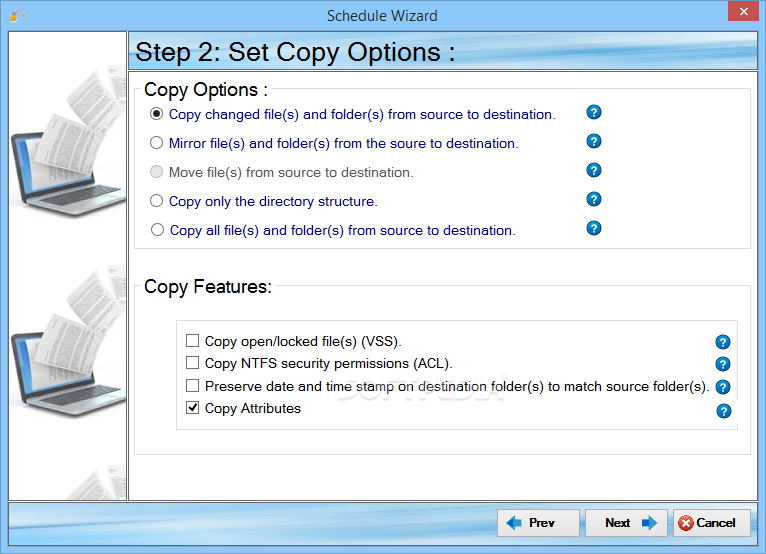Open help for Copy only directory structure
The height and width of the screenshot is (554, 766).
[594, 199]
